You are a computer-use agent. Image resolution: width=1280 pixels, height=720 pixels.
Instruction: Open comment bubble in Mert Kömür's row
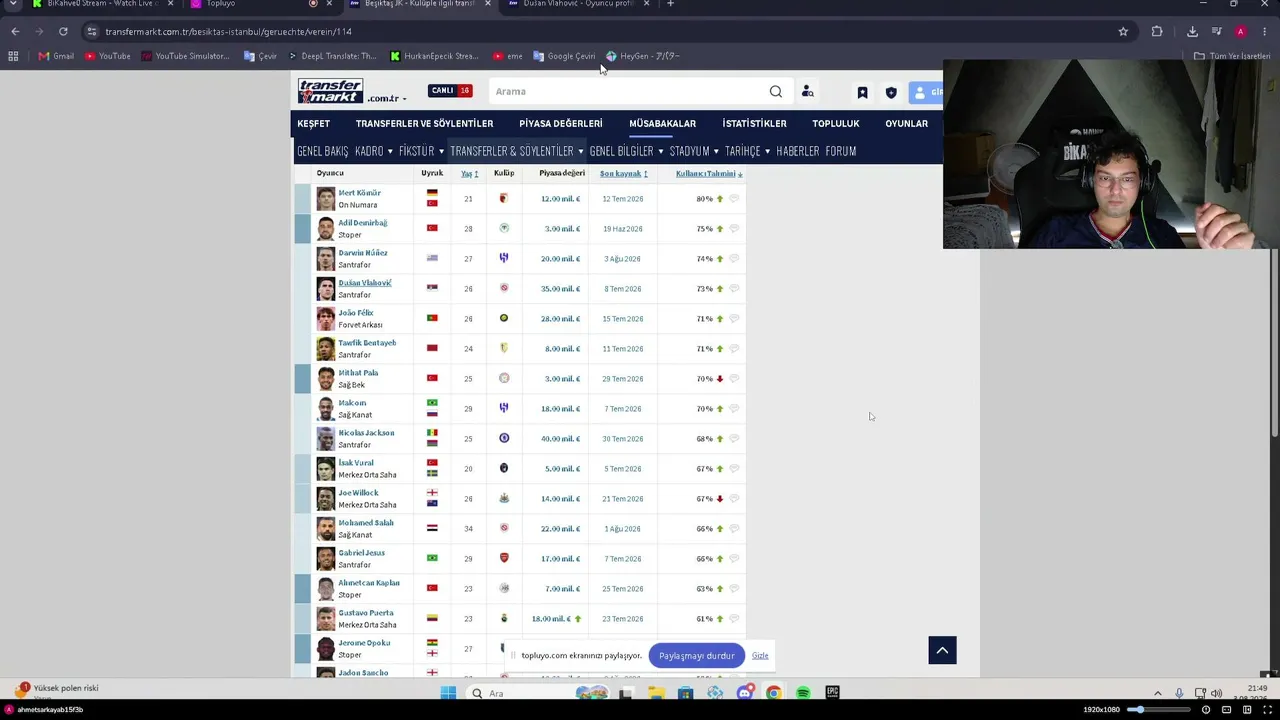[734, 199]
